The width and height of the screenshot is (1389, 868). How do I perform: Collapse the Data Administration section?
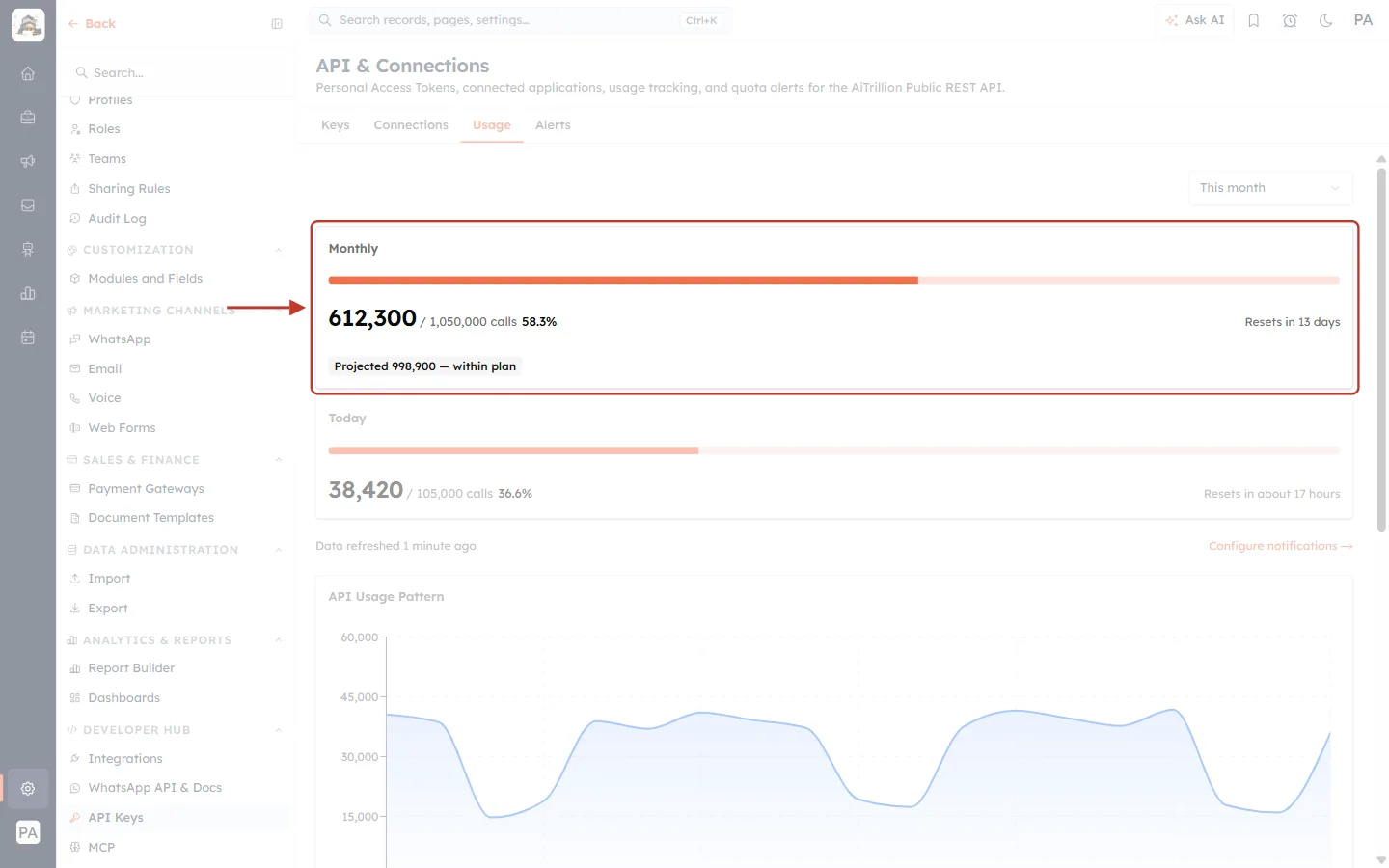click(279, 550)
